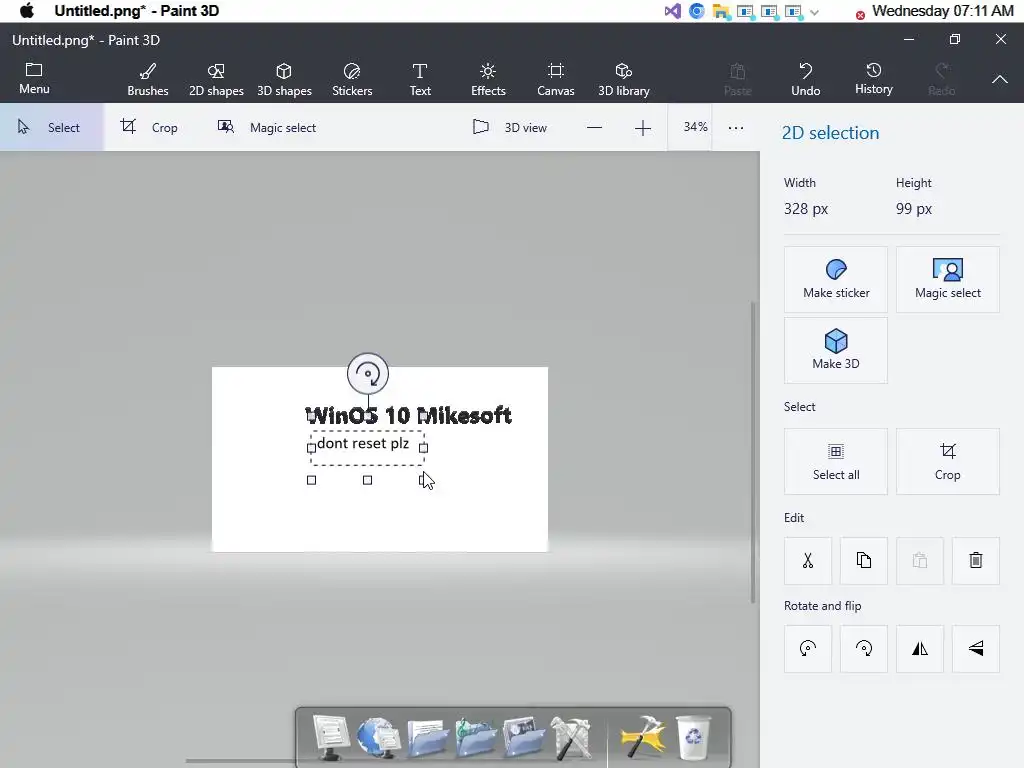Click the bottom-middle selection resize handle
The height and width of the screenshot is (768, 1024).
coord(368,480)
